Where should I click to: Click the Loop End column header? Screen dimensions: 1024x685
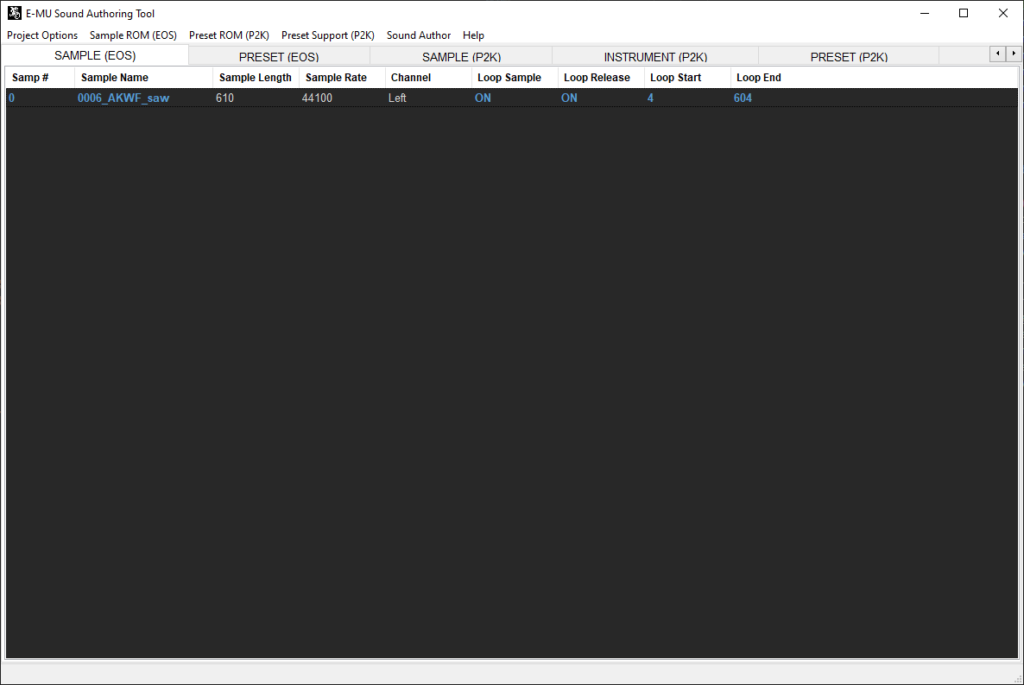(x=773, y=78)
